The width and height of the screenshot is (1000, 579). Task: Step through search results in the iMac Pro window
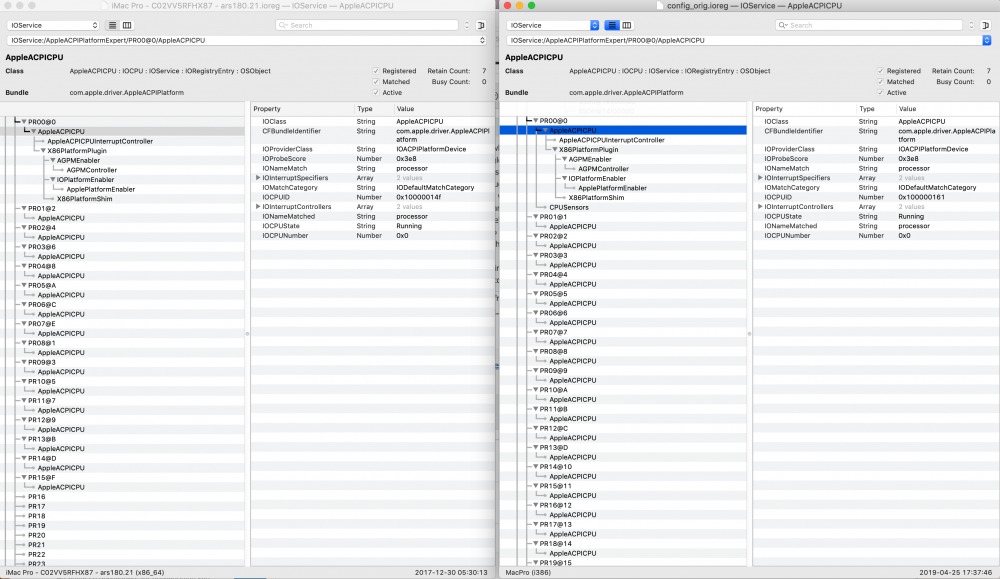pyautogui.click(x=467, y=26)
